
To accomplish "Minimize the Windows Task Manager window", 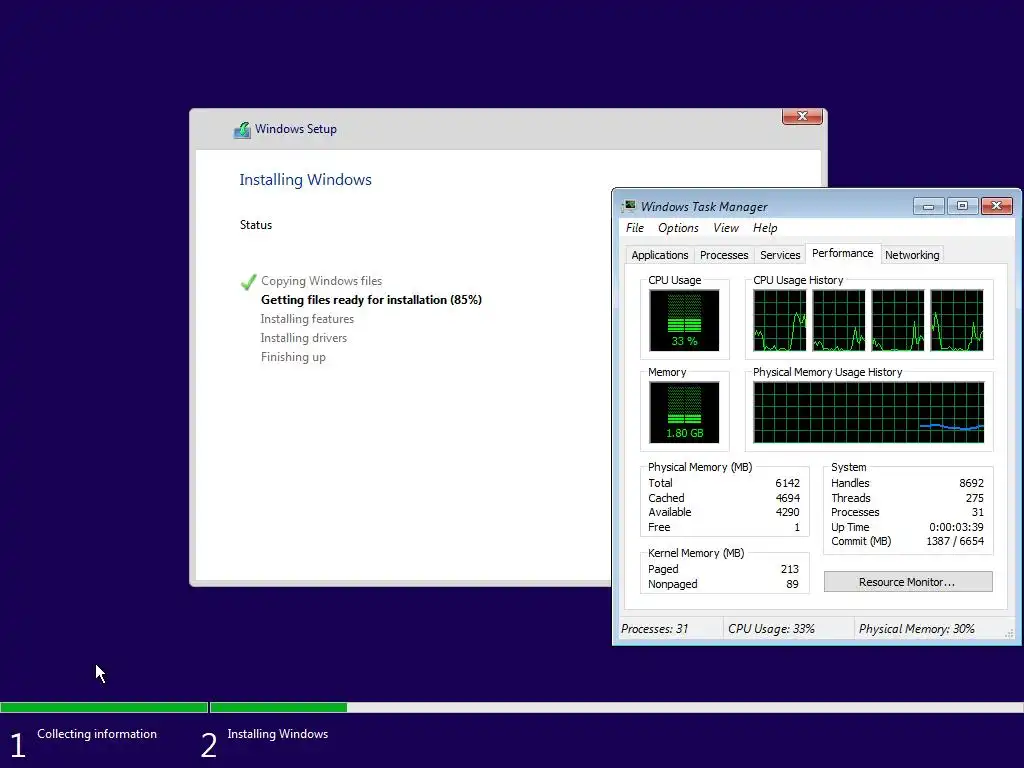I will [x=928, y=206].
